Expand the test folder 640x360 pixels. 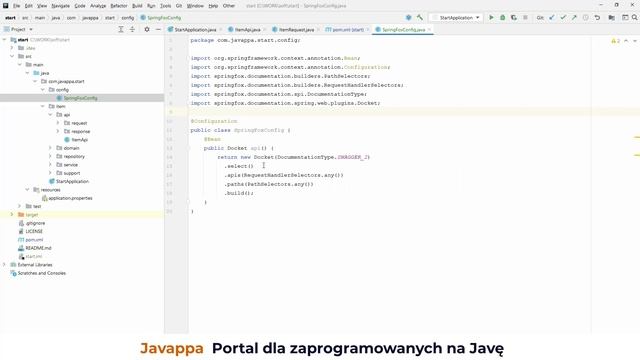tap(19, 206)
